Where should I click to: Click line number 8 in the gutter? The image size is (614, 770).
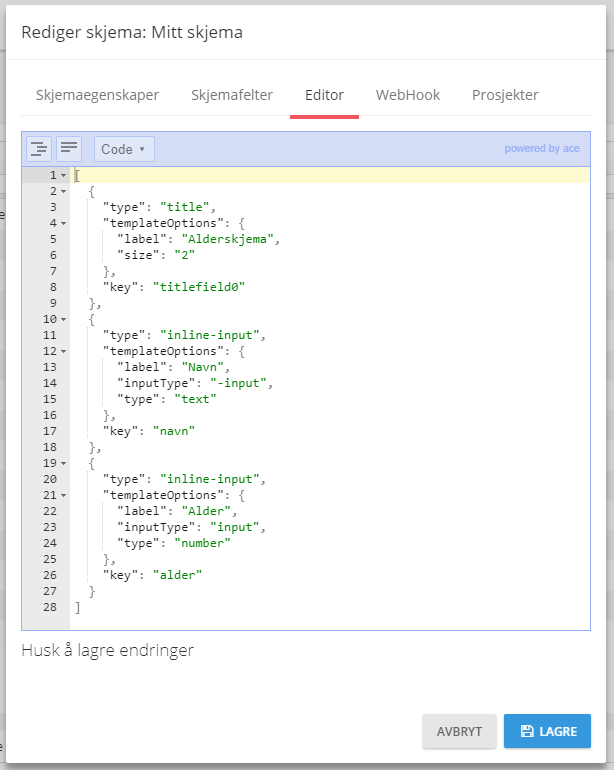tap(53, 287)
